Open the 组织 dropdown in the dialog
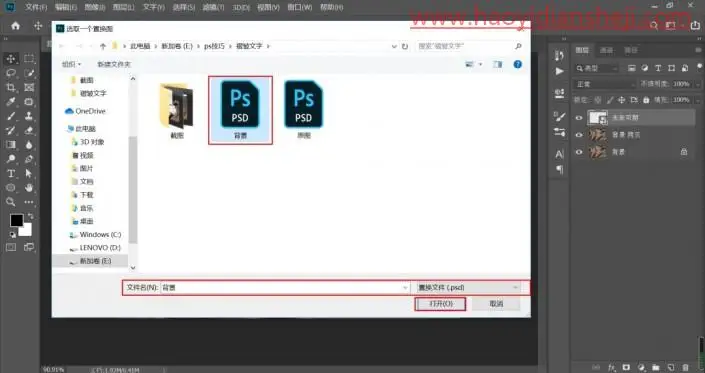The image size is (705, 373). pyautogui.click(x=71, y=64)
